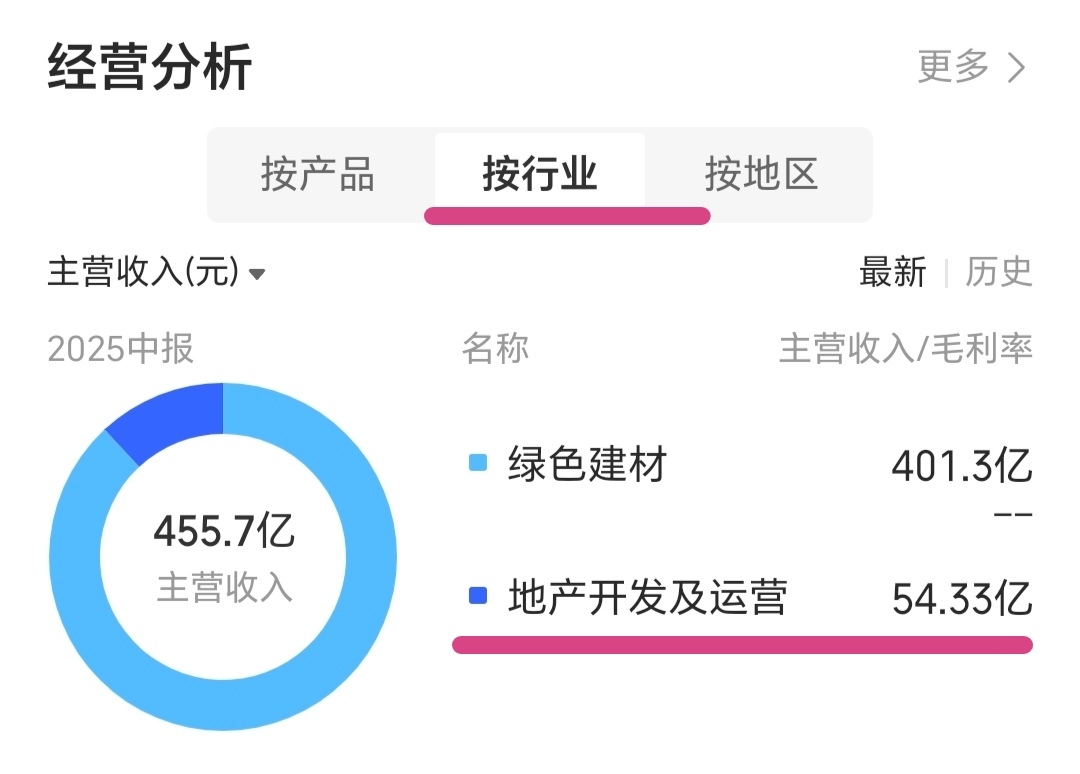Click the 401.3亿 revenue value
The image size is (1080, 774).
[x=962, y=466]
